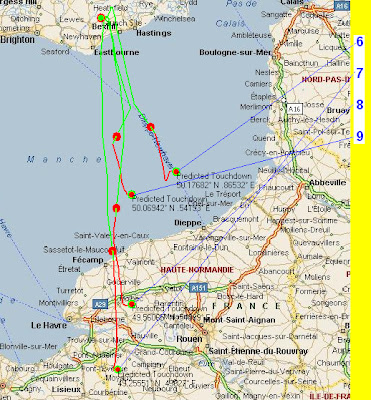Click the Eastbourne city label
This screenshot has width=371, height=400.
117,53
